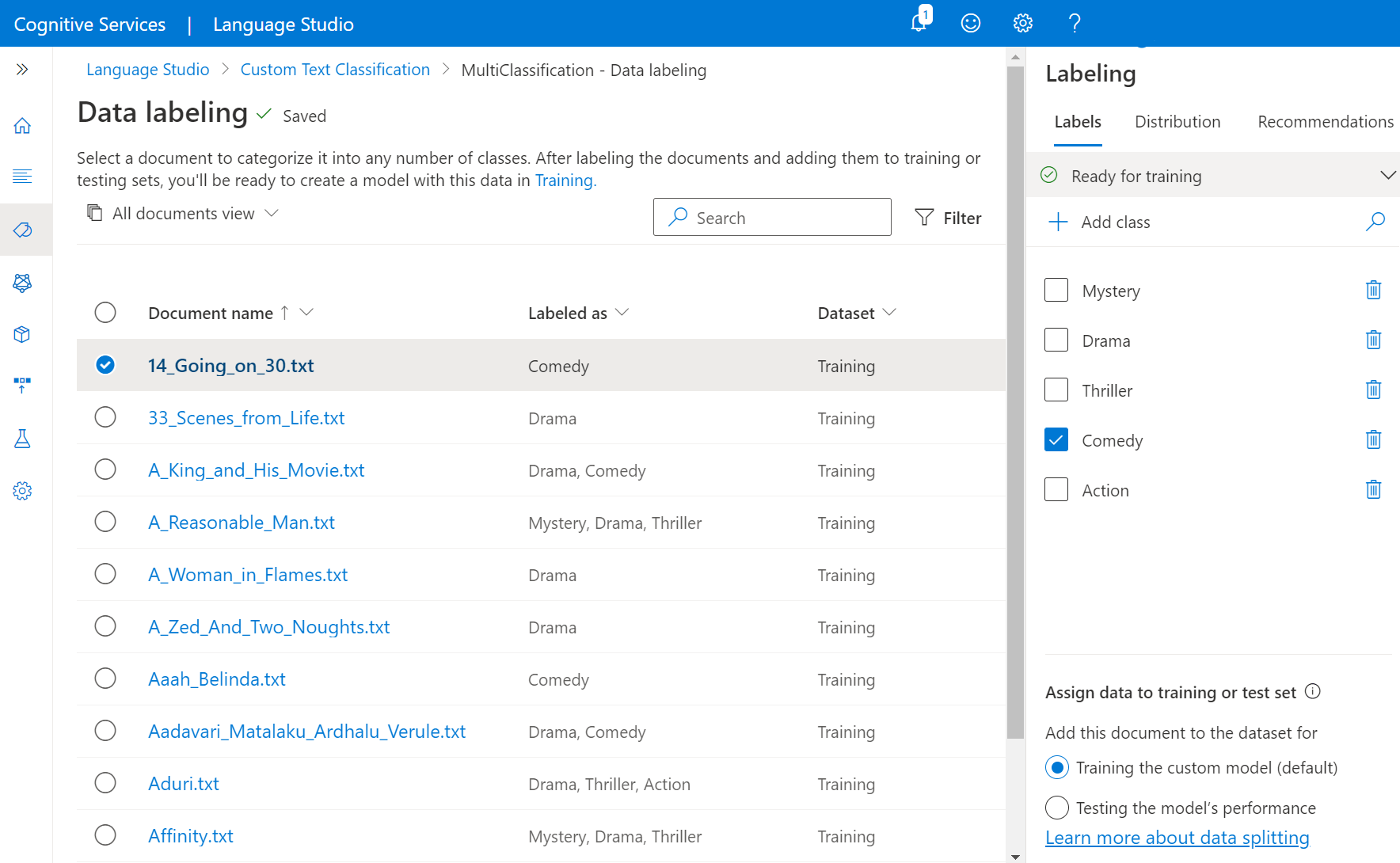Open Learn more about data splitting
This screenshot has height=863, width=1400.
point(1177,837)
